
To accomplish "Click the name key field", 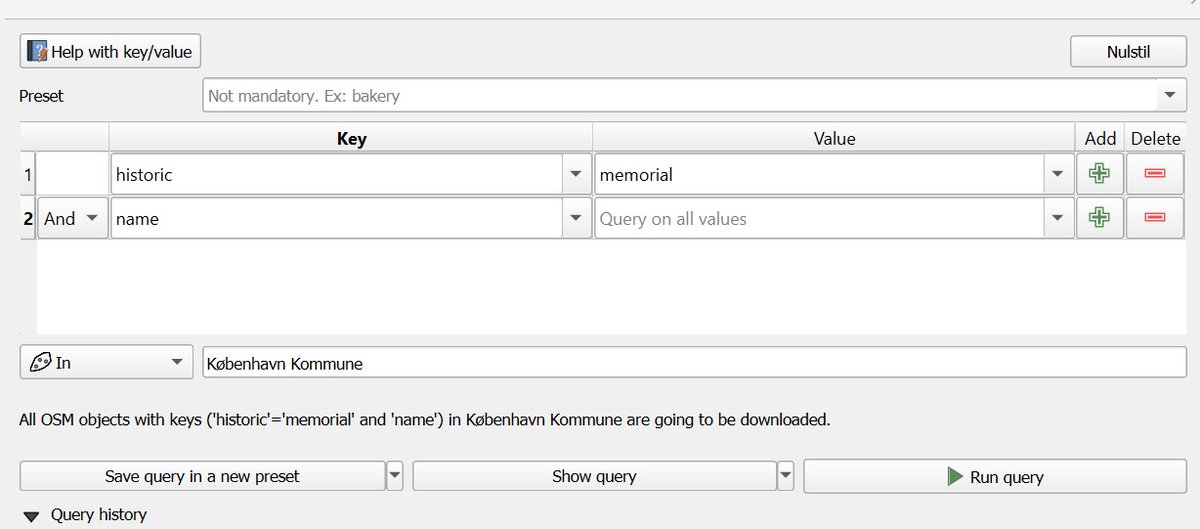I will click(x=337, y=218).
